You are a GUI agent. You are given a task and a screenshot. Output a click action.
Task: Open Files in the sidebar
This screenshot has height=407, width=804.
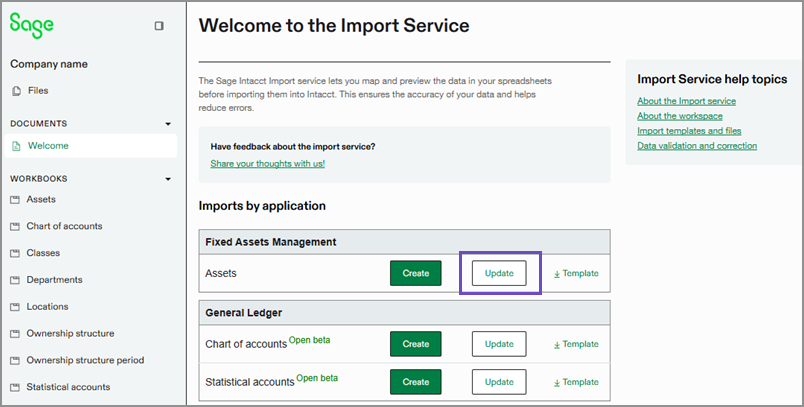point(38,91)
